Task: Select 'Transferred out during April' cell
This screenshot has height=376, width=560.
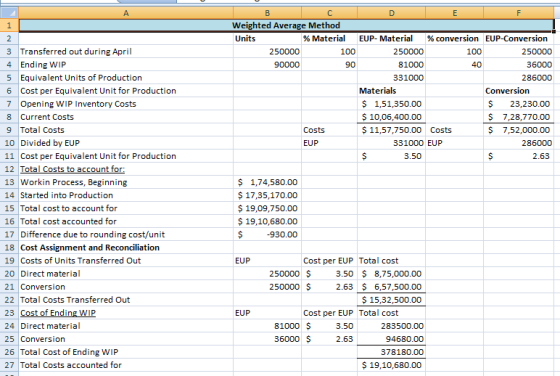Action: point(126,51)
